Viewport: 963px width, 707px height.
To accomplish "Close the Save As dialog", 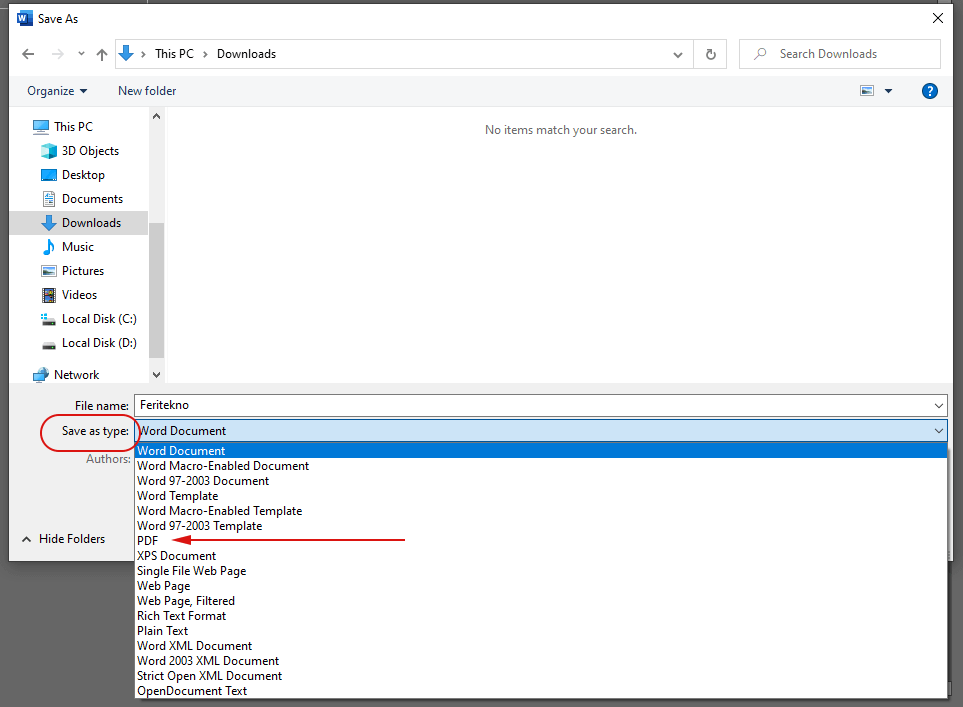I will [x=938, y=18].
